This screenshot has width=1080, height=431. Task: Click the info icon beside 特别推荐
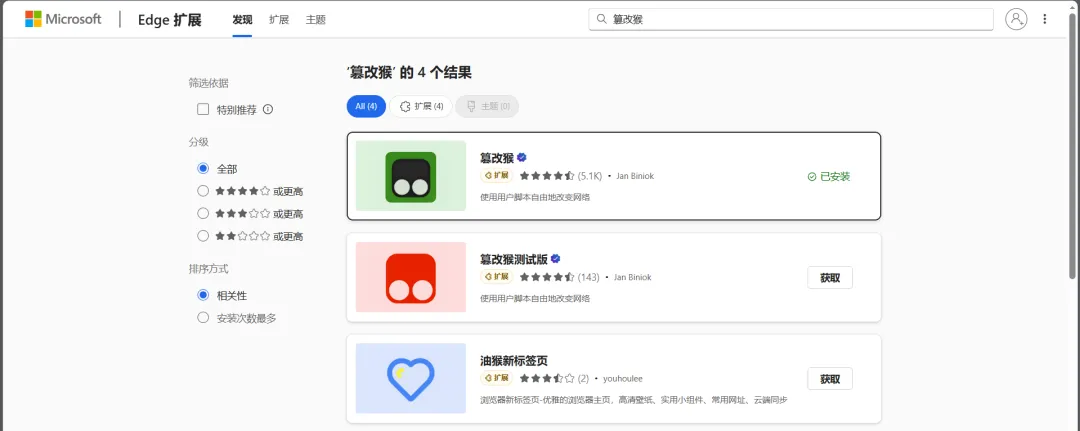point(268,109)
